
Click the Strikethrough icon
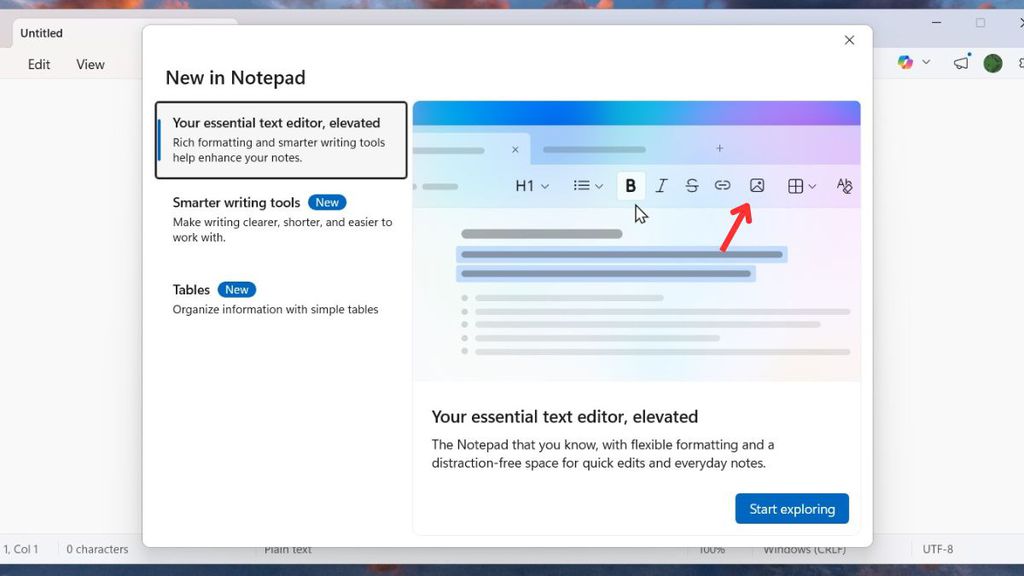pyautogui.click(x=692, y=186)
